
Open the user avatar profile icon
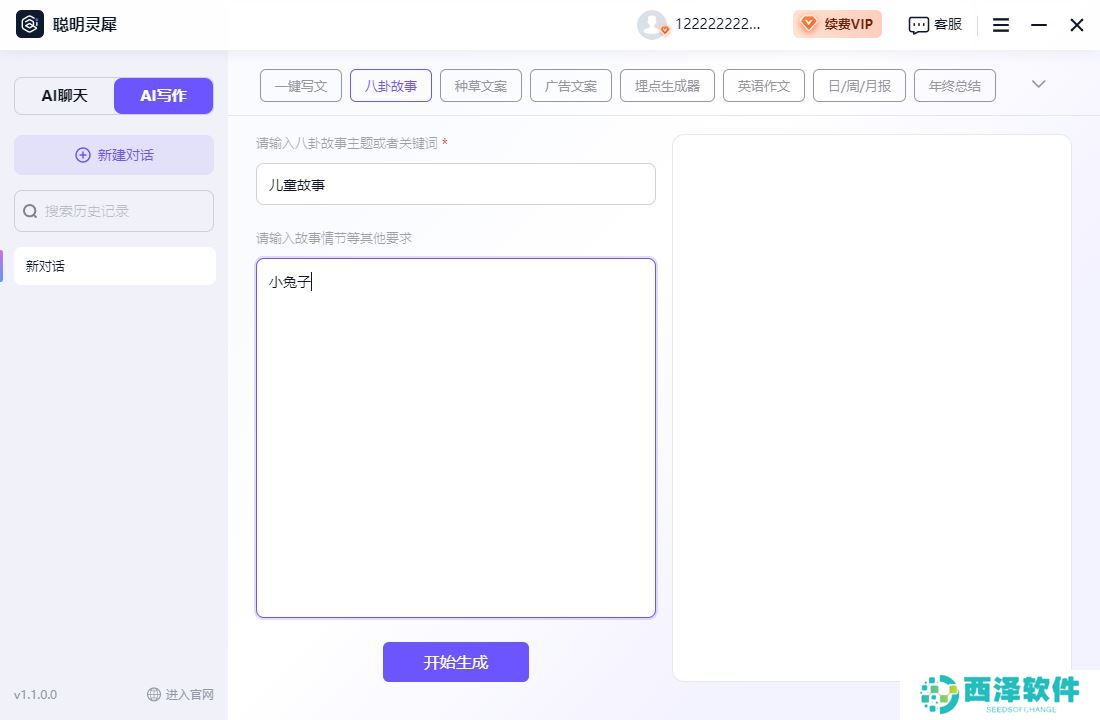click(652, 25)
